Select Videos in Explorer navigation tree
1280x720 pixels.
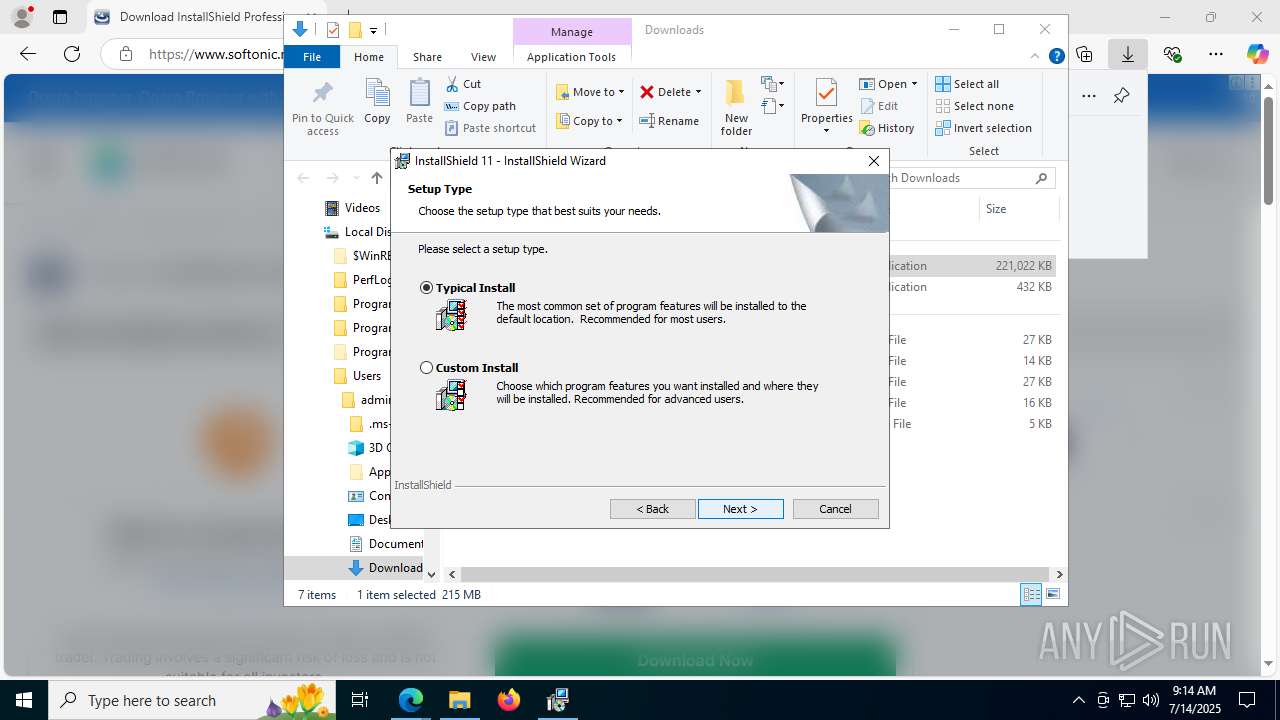[x=352, y=208]
